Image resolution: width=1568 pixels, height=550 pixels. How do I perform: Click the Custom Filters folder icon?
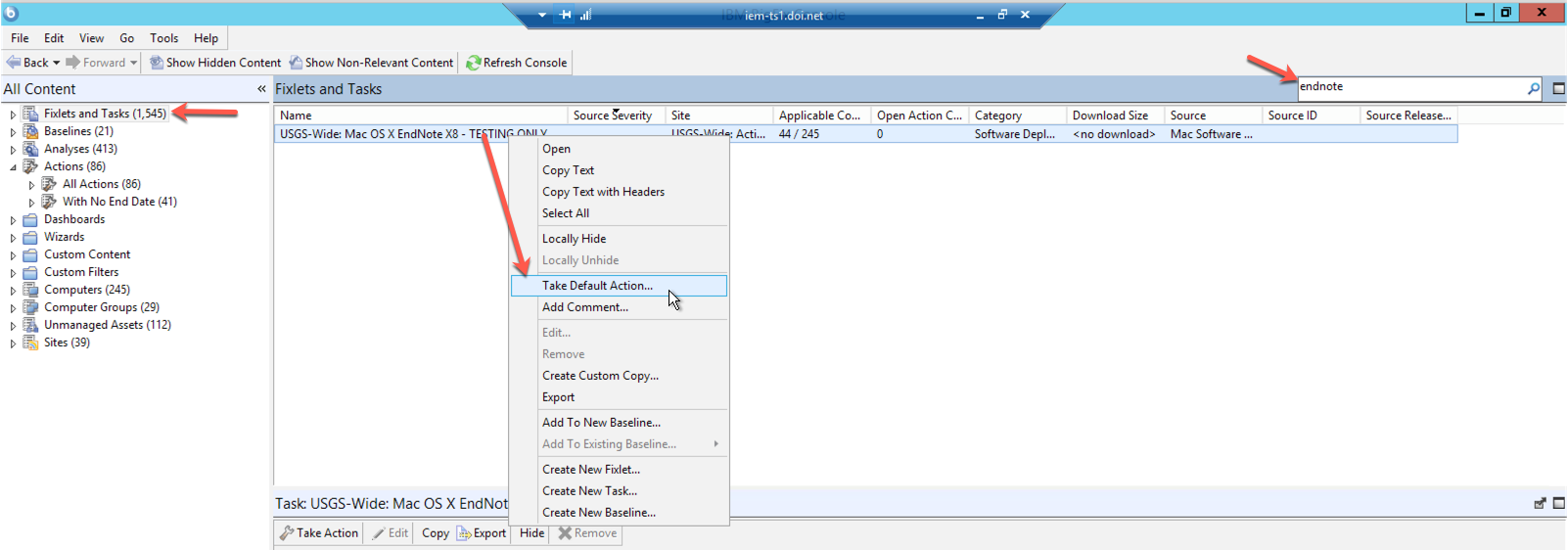pyautogui.click(x=30, y=272)
